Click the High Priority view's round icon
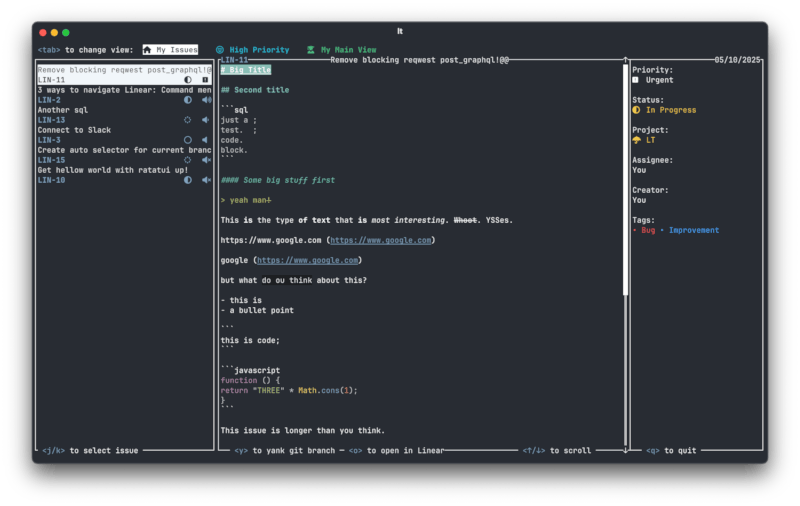This screenshot has width=800, height=506. (x=219, y=49)
